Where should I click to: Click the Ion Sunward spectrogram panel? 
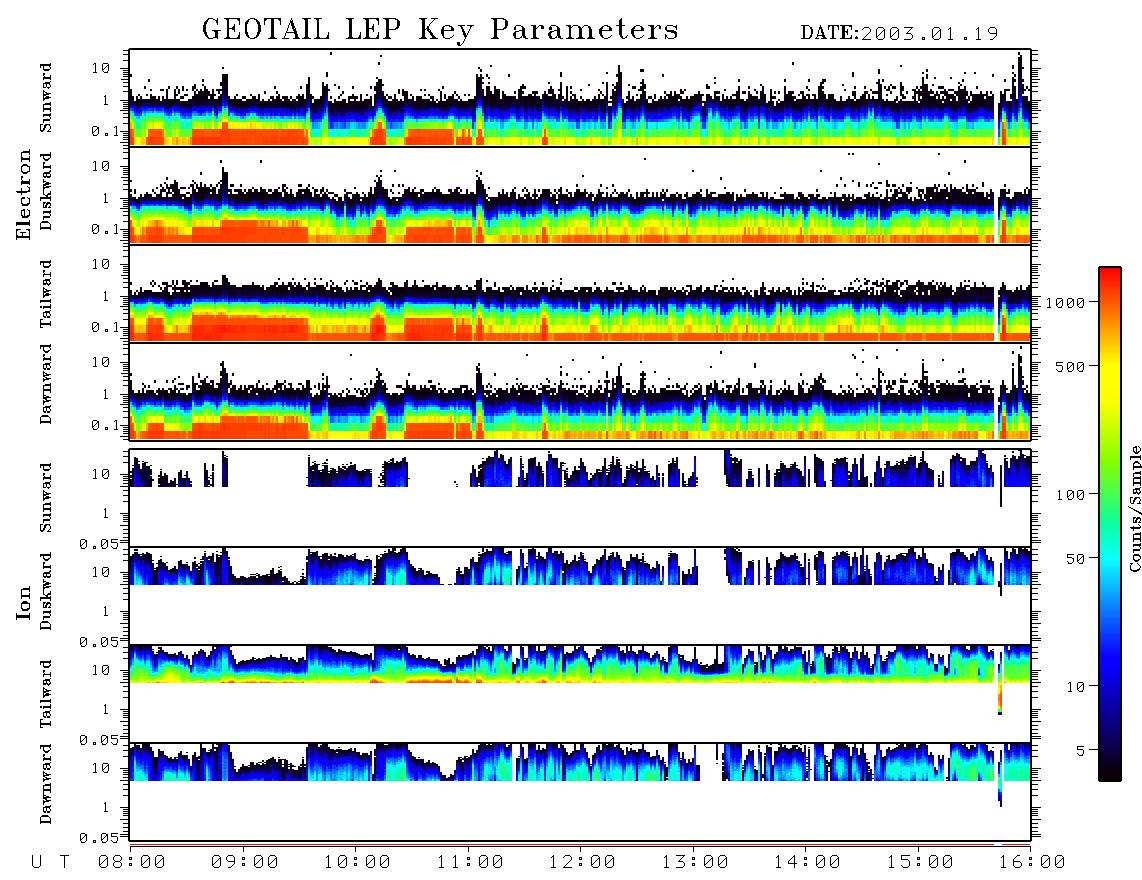coord(580,498)
